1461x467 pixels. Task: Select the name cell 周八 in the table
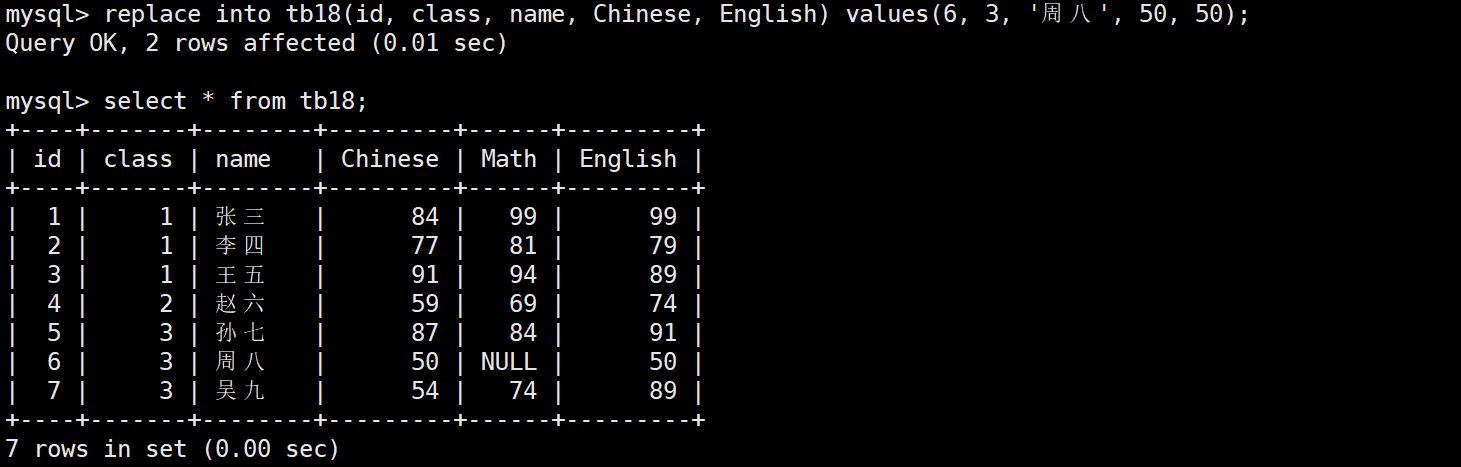[x=241, y=362]
